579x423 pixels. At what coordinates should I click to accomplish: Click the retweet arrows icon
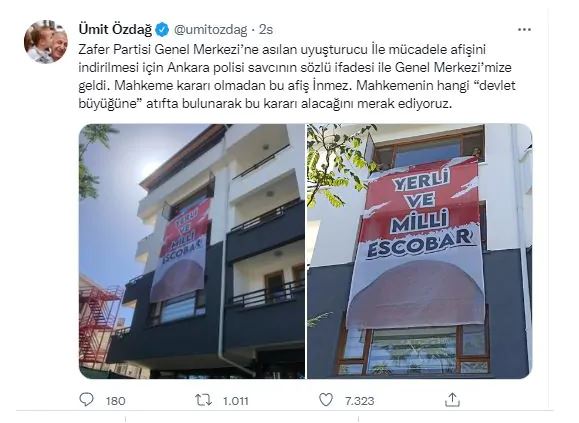click(x=203, y=400)
